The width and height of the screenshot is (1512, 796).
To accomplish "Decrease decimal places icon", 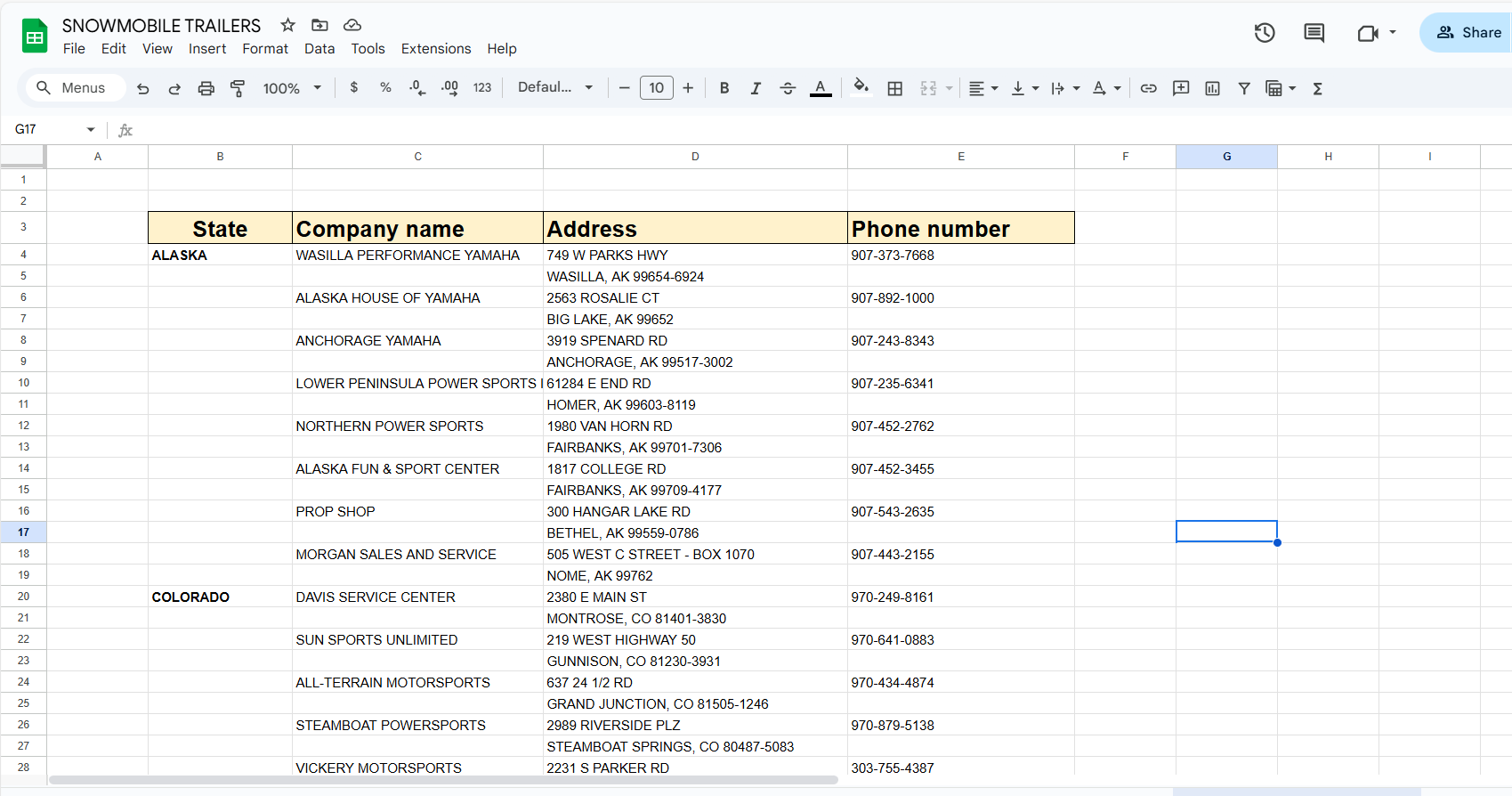I will [417, 87].
